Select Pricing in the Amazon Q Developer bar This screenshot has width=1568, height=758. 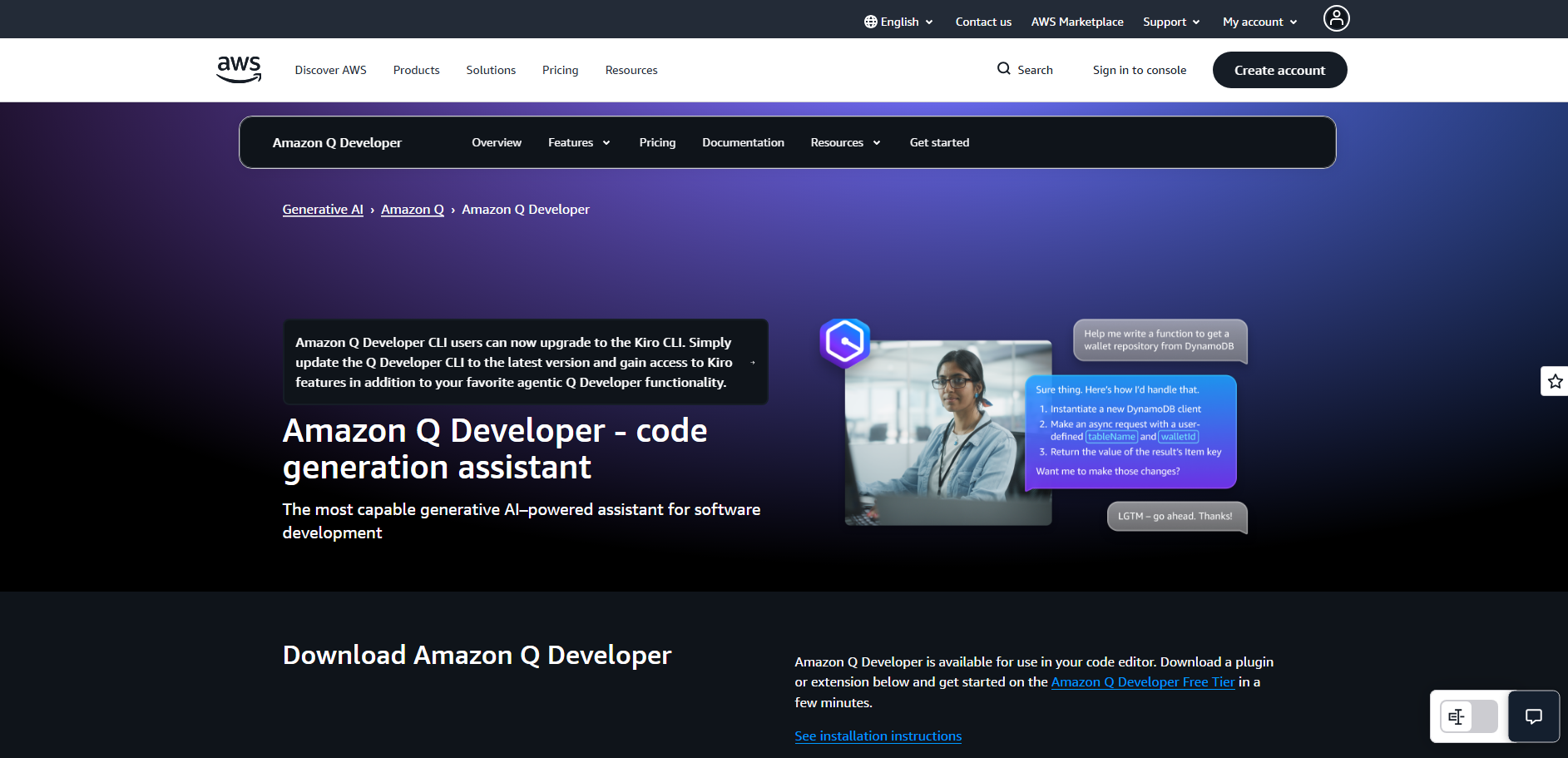657,142
